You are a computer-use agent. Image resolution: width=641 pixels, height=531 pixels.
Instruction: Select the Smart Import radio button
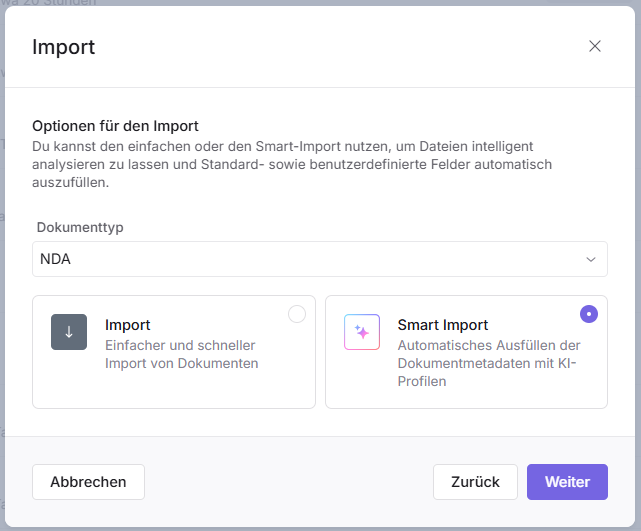(589, 314)
